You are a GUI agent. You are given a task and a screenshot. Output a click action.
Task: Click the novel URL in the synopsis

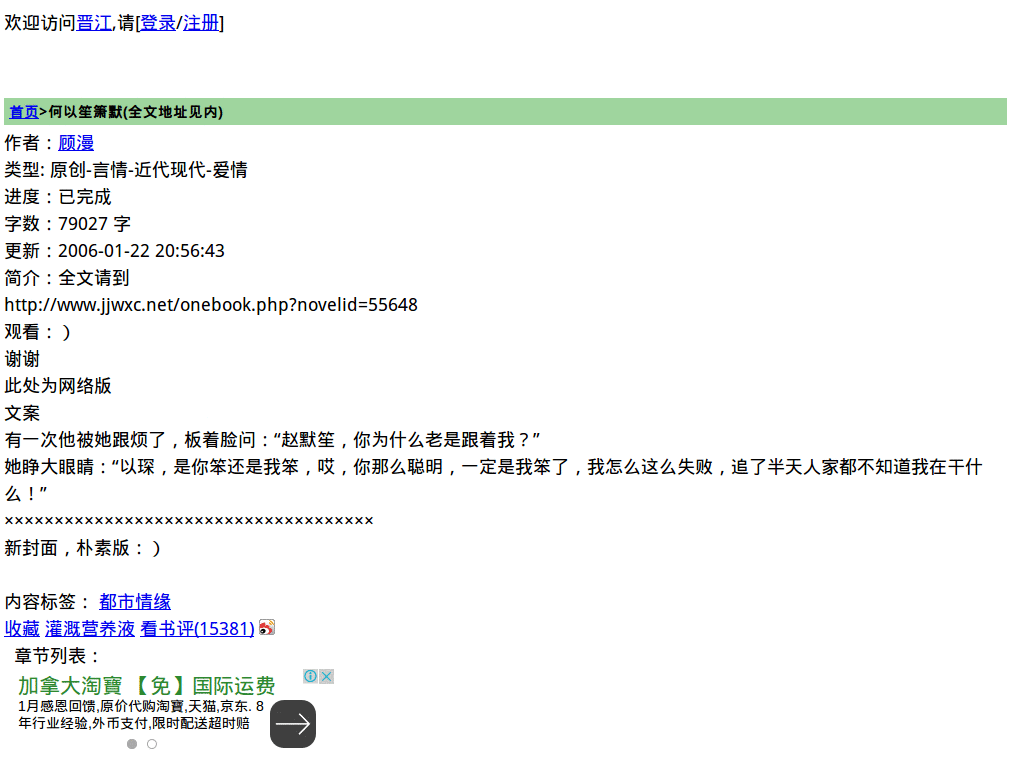coord(211,304)
